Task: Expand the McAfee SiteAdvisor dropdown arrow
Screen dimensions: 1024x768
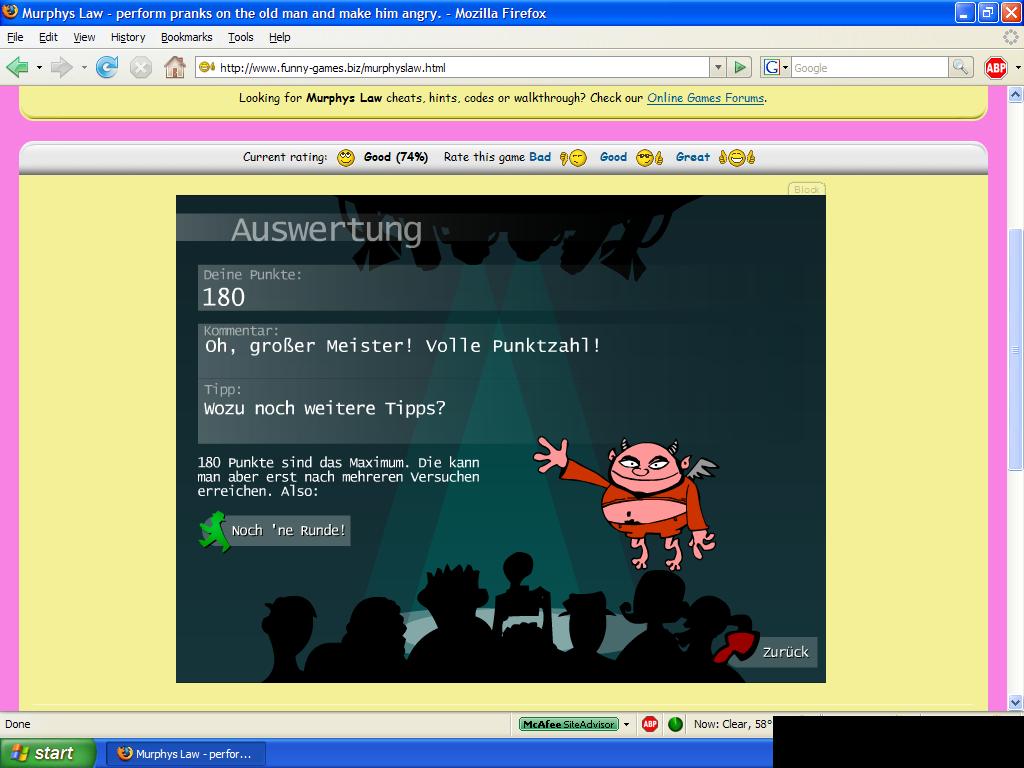Action: (627, 724)
